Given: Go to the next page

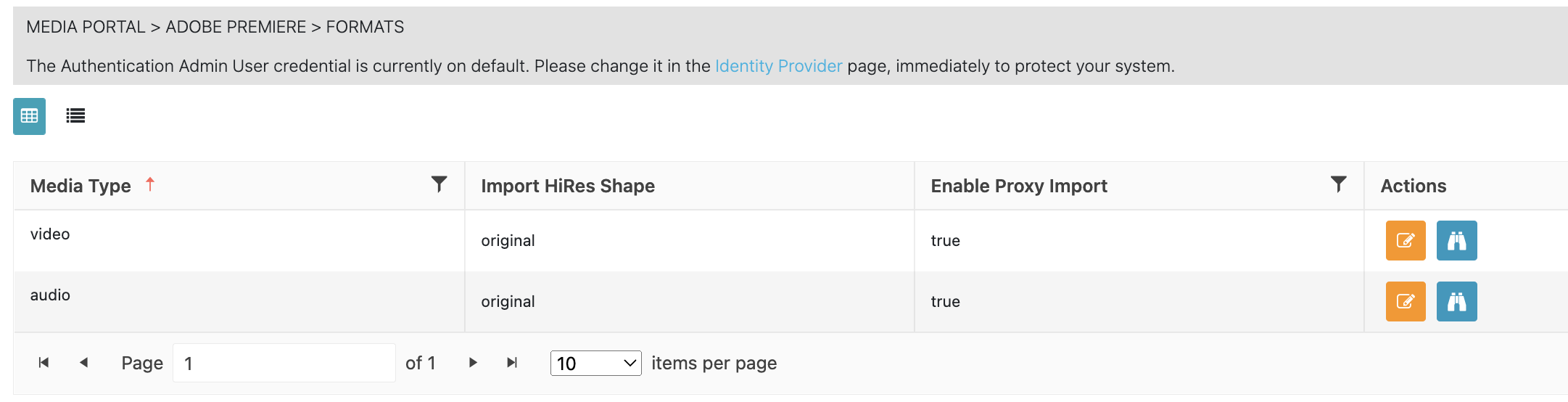Looking at the screenshot, I should (x=473, y=363).
